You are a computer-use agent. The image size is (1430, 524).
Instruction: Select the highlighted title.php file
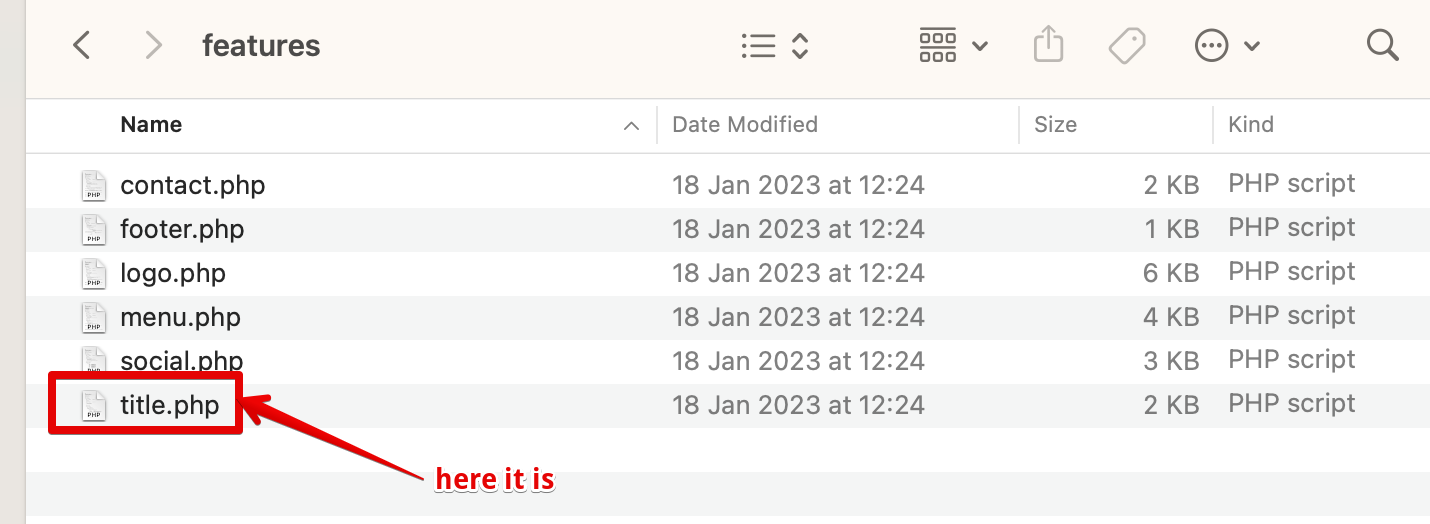tap(169, 405)
